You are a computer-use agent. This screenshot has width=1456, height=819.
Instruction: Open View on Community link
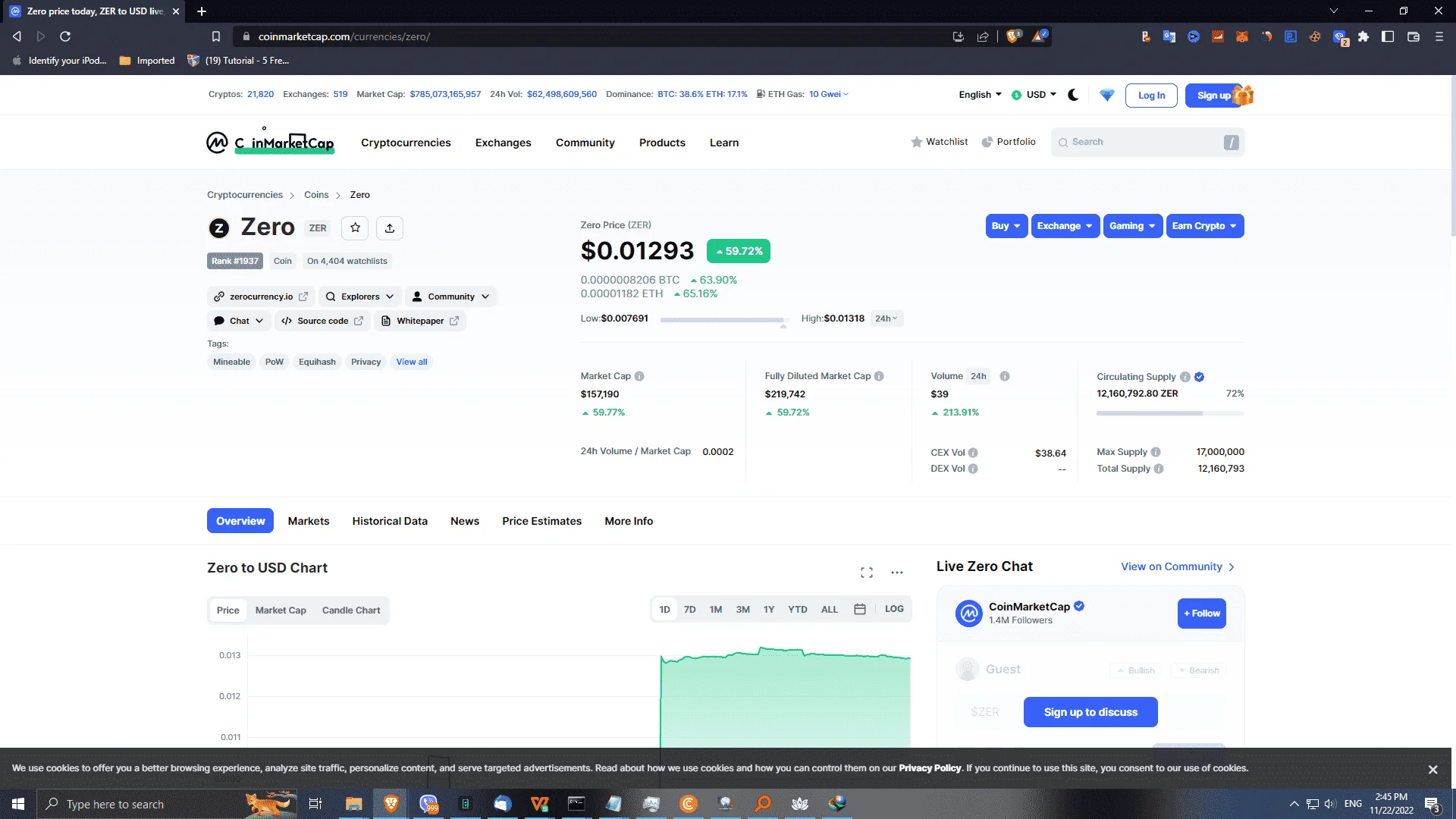(x=1178, y=567)
